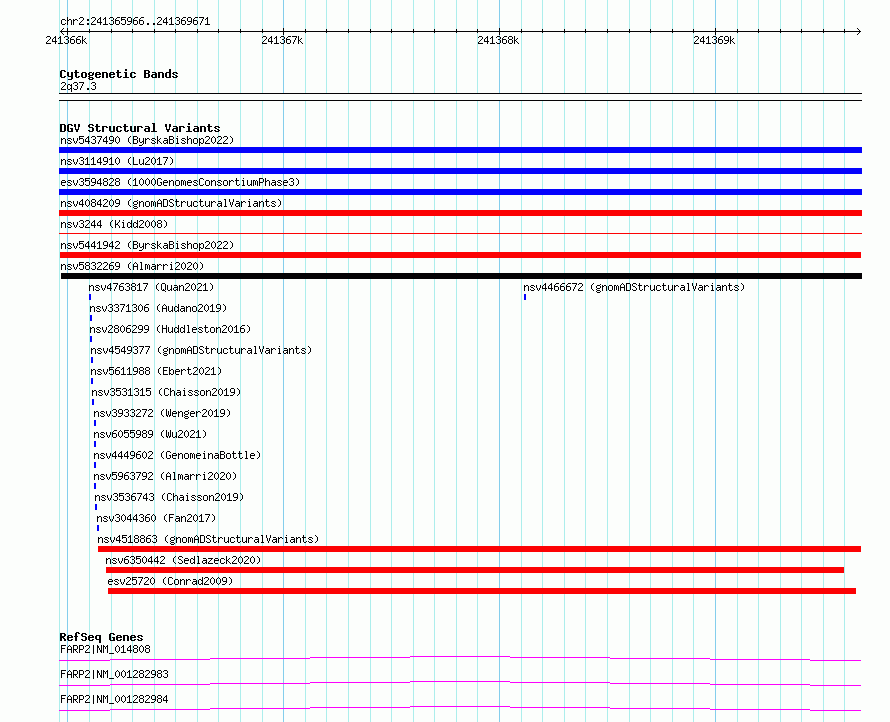Open nsv3044360 (Fan2017) variant label
The image size is (890, 722).
[156, 518]
